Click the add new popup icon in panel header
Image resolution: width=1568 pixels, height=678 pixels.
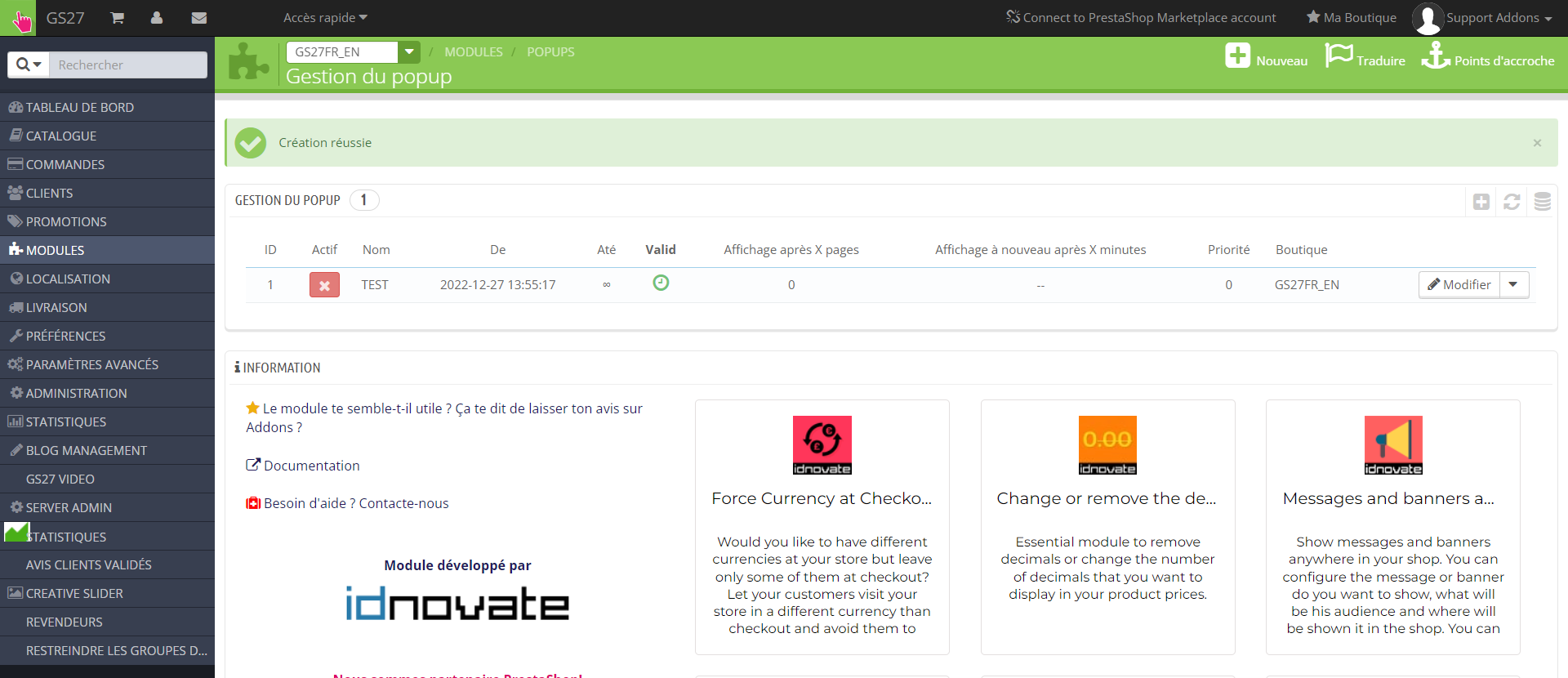(x=1481, y=202)
